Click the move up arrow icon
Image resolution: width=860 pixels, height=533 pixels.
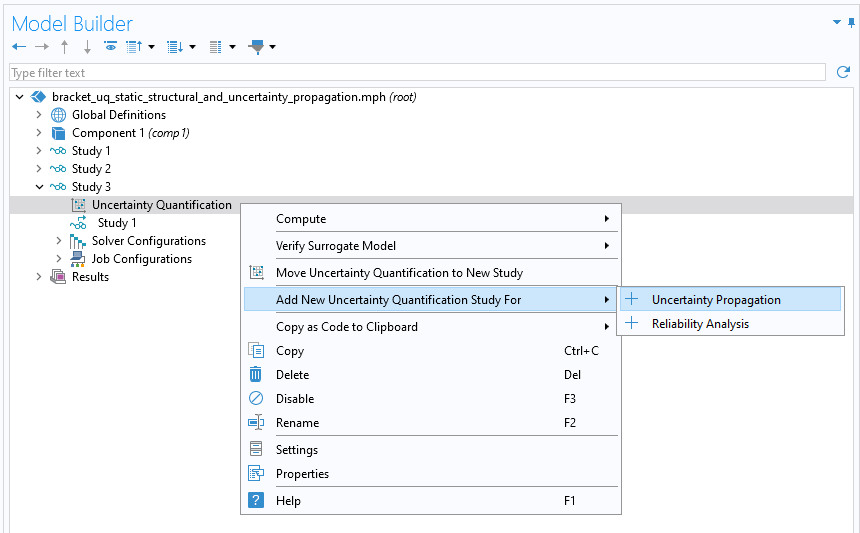click(x=65, y=47)
